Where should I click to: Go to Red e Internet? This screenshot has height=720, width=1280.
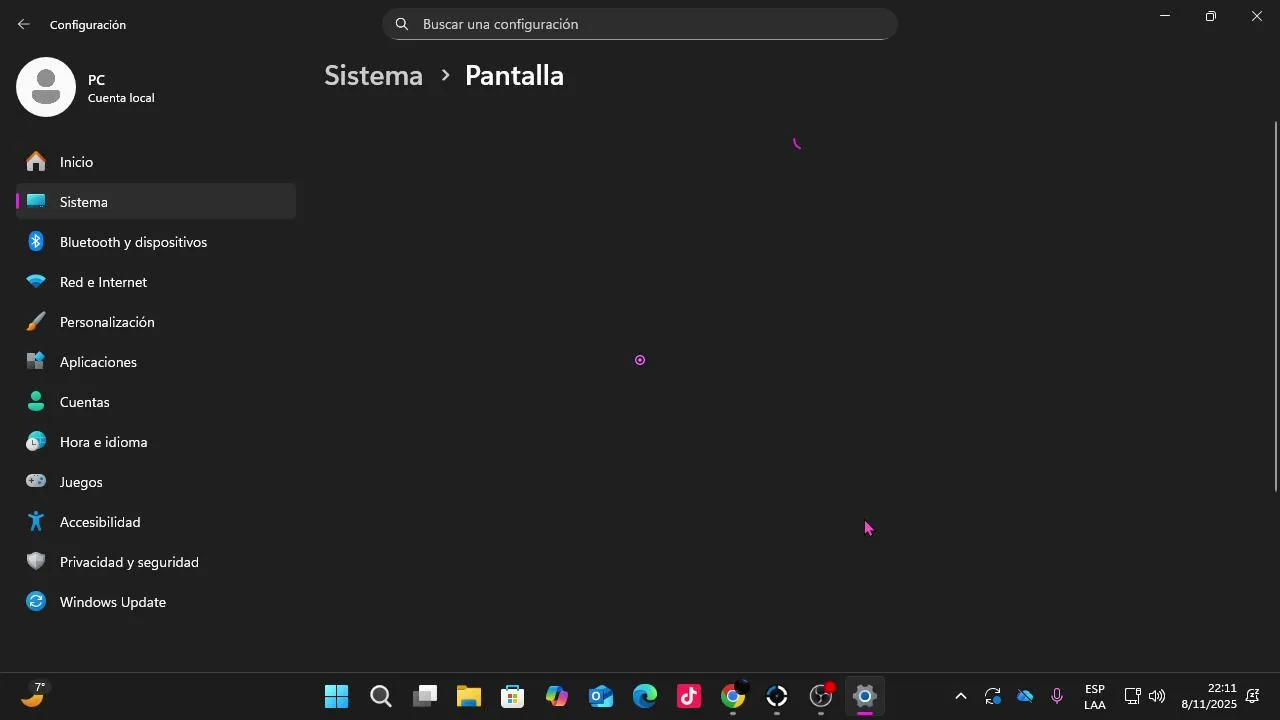(x=156, y=282)
